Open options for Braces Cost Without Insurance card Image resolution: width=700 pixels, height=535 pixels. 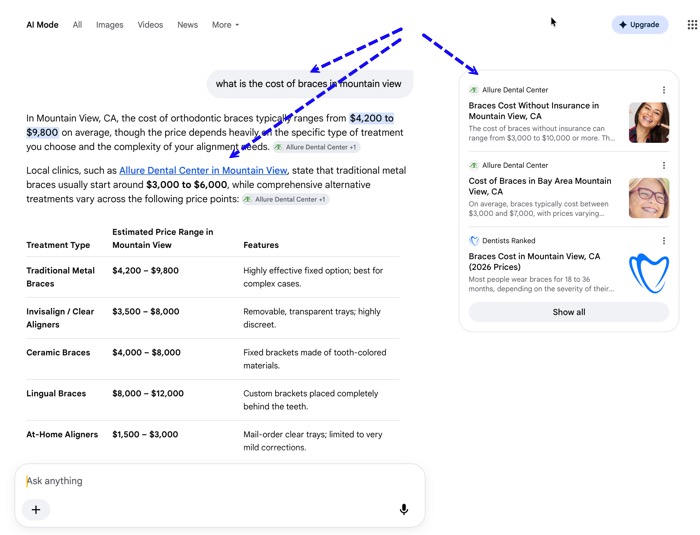(664, 90)
